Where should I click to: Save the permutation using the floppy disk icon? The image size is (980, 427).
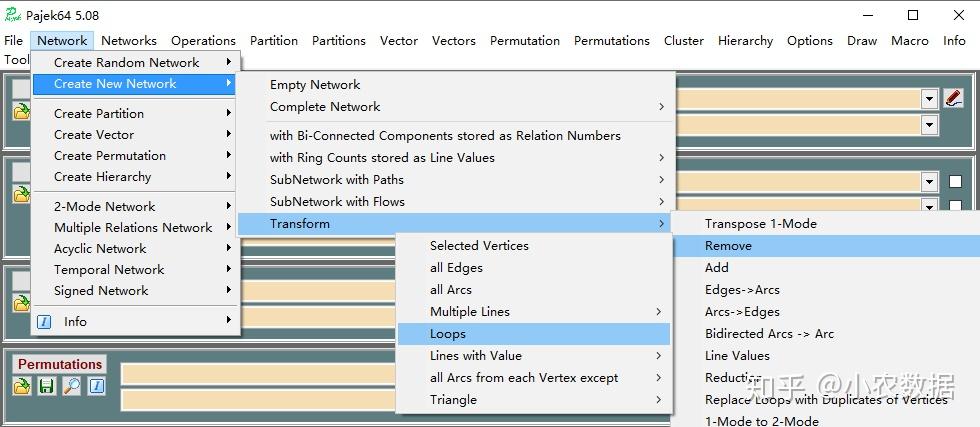pyautogui.click(x=46, y=386)
